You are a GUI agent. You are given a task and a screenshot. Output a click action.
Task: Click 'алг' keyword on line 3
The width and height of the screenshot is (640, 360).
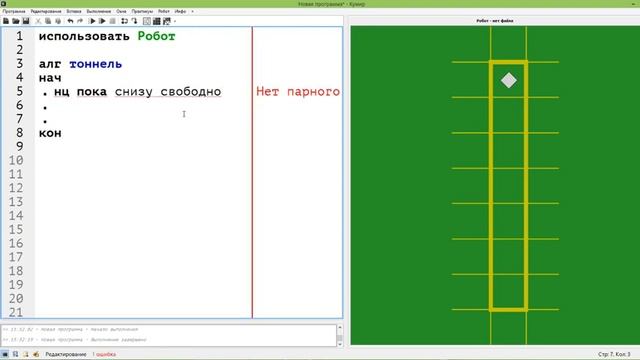click(50, 64)
